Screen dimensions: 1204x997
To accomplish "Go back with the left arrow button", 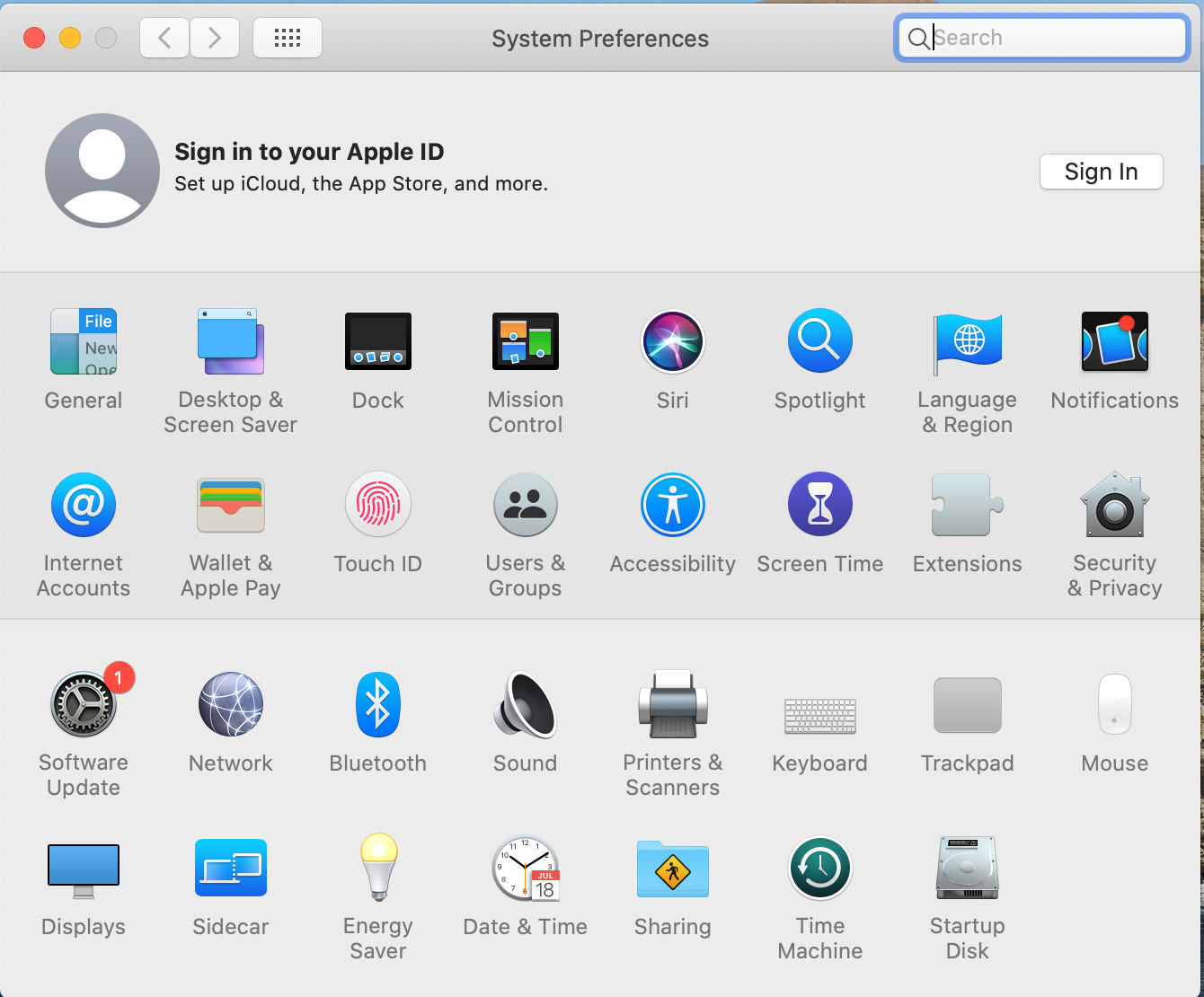I will coord(164,38).
